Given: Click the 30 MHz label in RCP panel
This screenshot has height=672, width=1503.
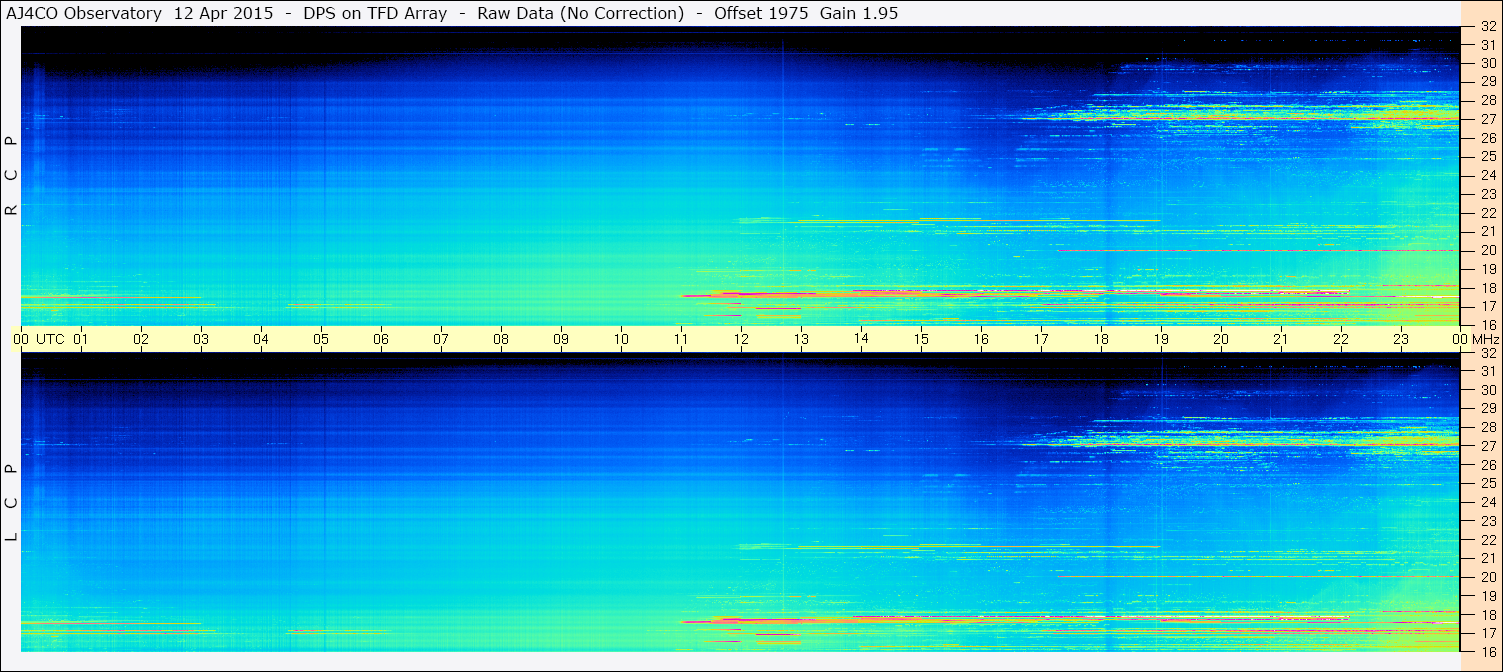Looking at the screenshot, I should 1487,63.
